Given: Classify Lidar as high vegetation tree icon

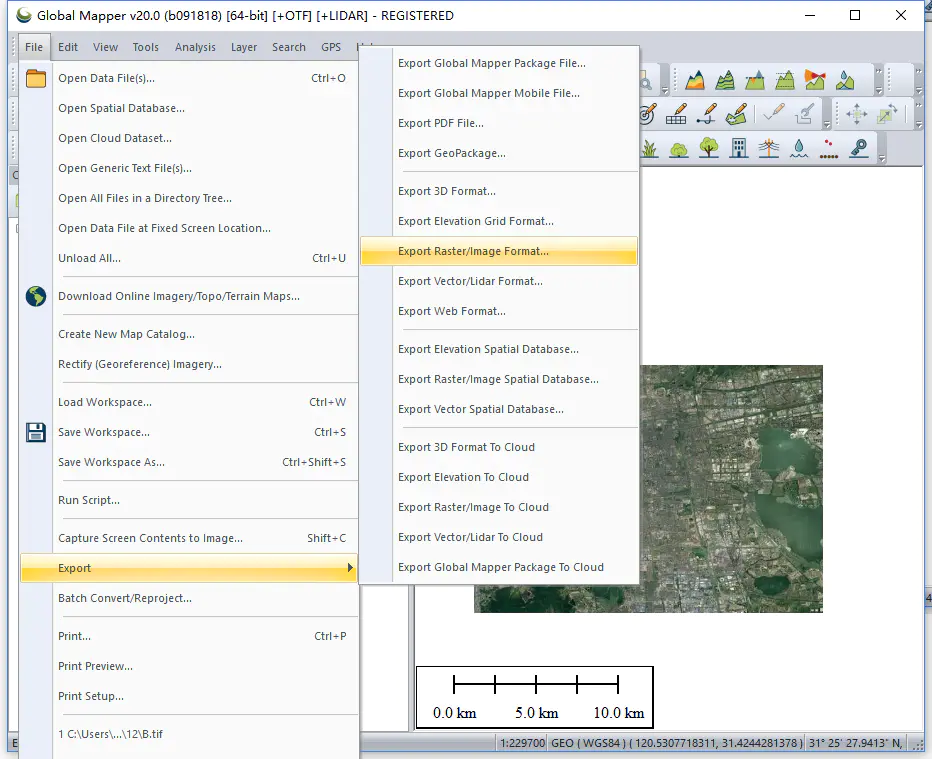Looking at the screenshot, I should coord(709,147).
